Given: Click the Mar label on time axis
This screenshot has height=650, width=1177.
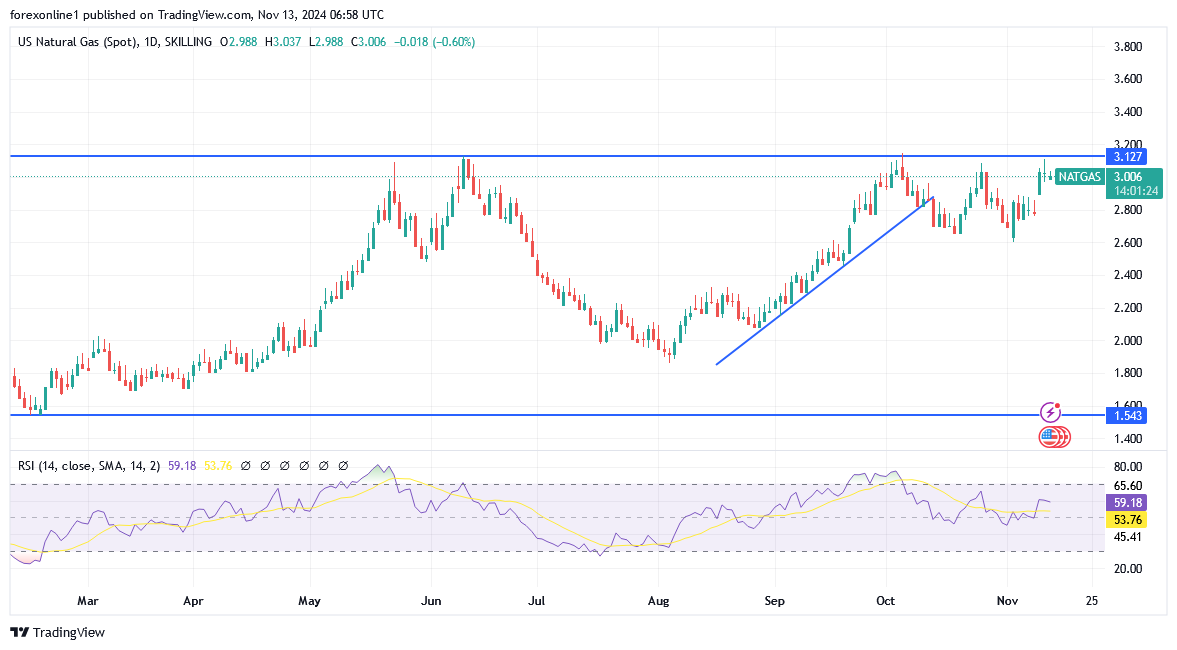Looking at the screenshot, I should point(88,600).
